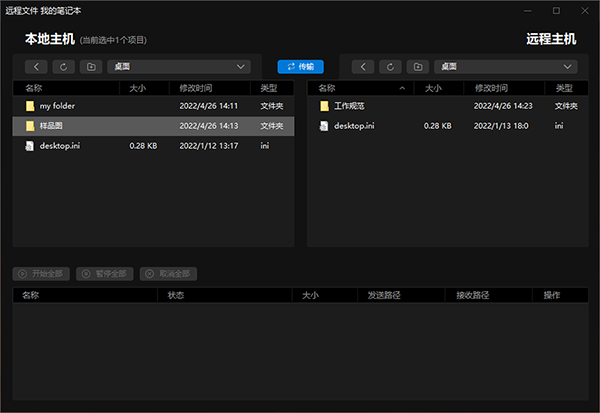Select the 样品图 folder in local list
The width and height of the screenshot is (600, 413).
[x=153, y=126]
